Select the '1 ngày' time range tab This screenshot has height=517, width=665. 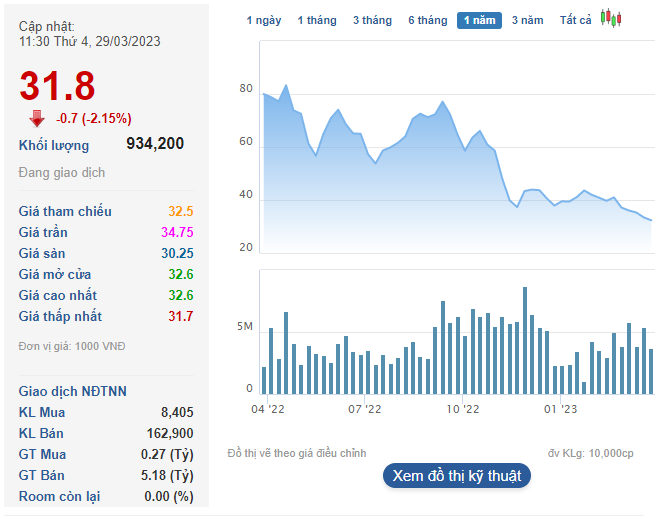(x=264, y=20)
